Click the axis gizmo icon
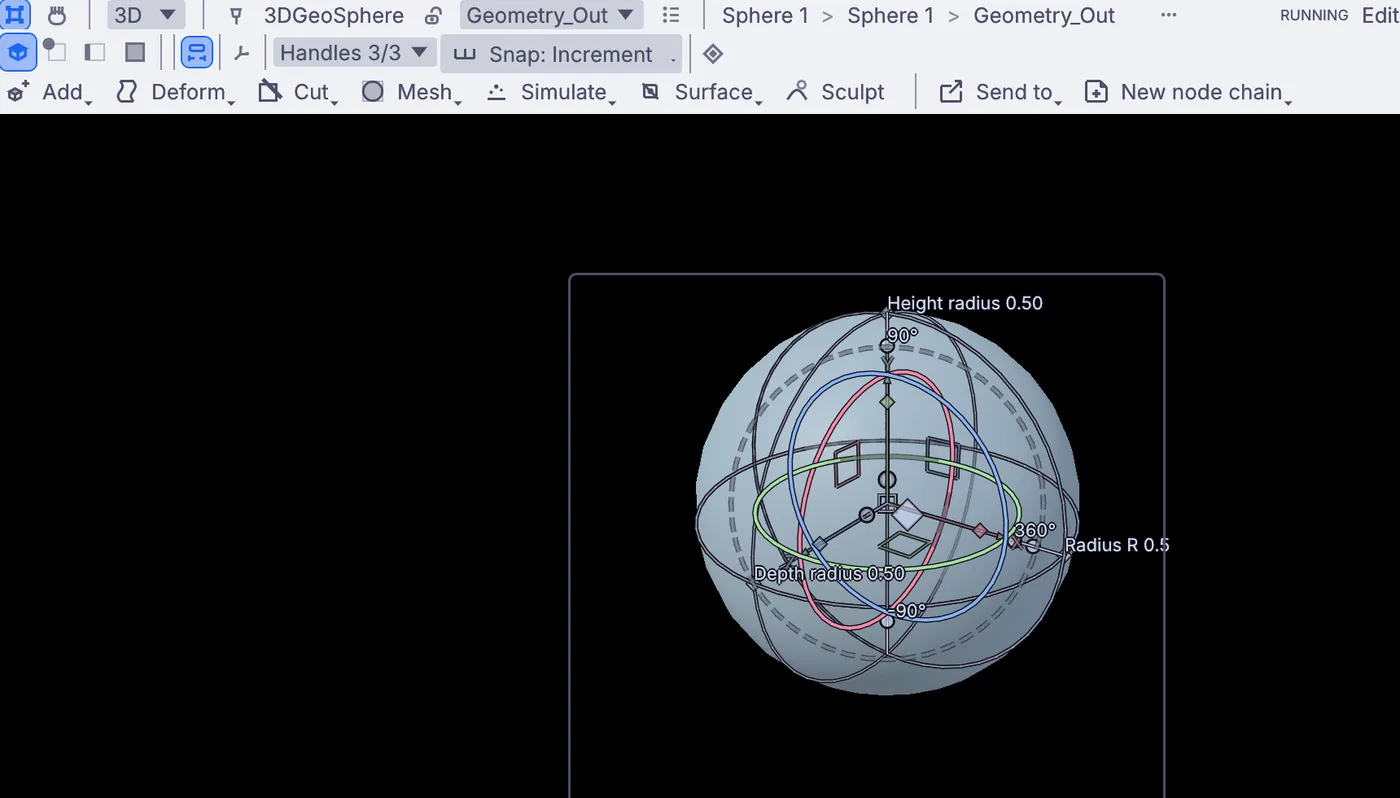Image resolution: width=1400 pixels, height=798 pixels. [241, 53]
